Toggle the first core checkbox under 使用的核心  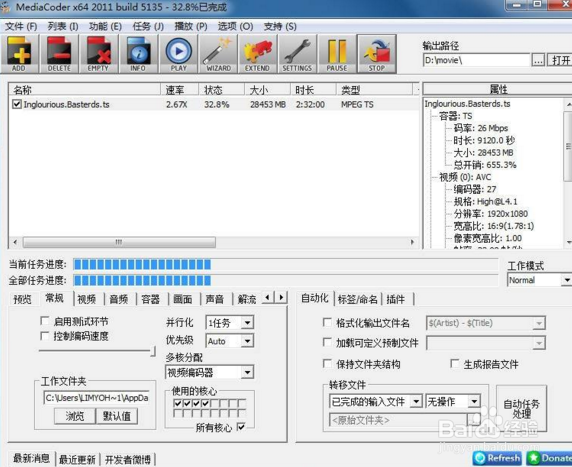178,403
